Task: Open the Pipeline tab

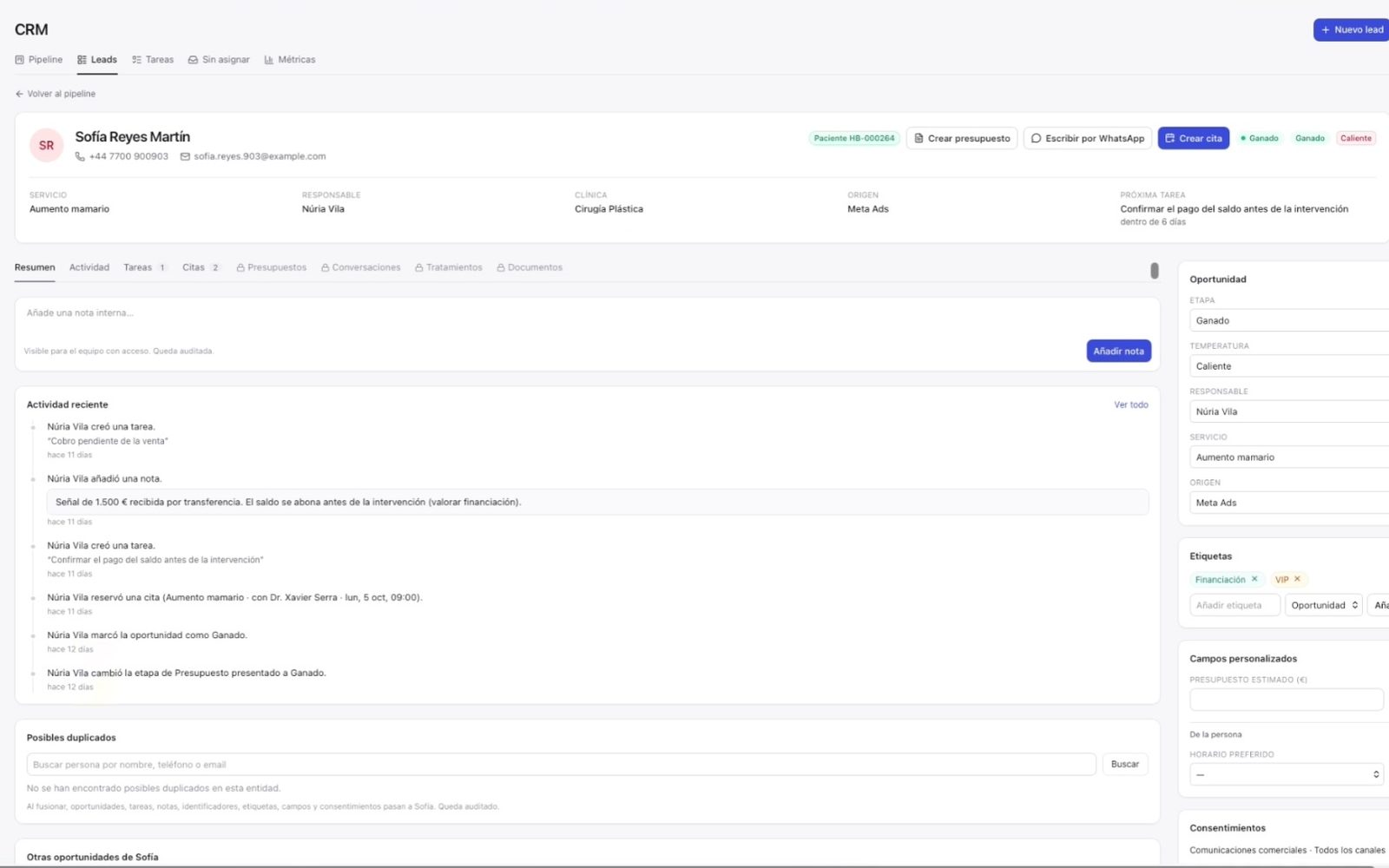Action: tap(39, 60)
